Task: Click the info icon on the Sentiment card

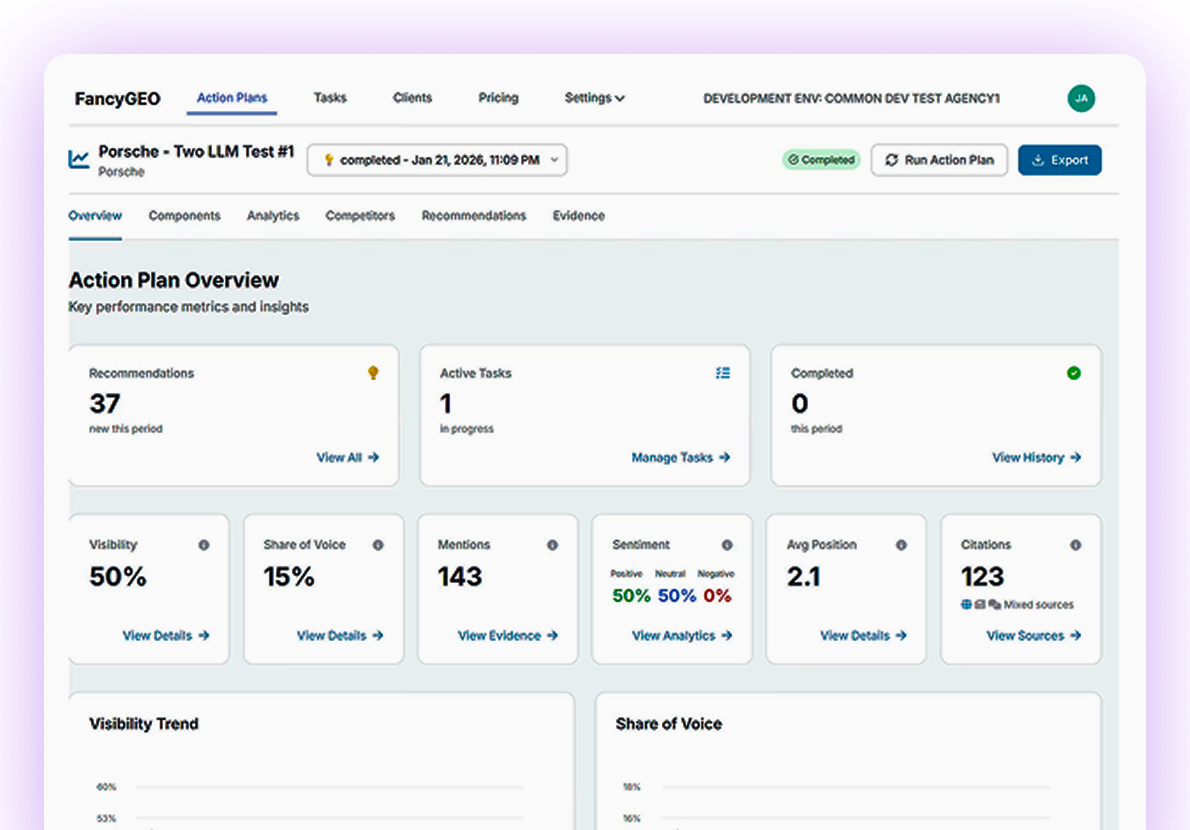Action: click(727, 545)
